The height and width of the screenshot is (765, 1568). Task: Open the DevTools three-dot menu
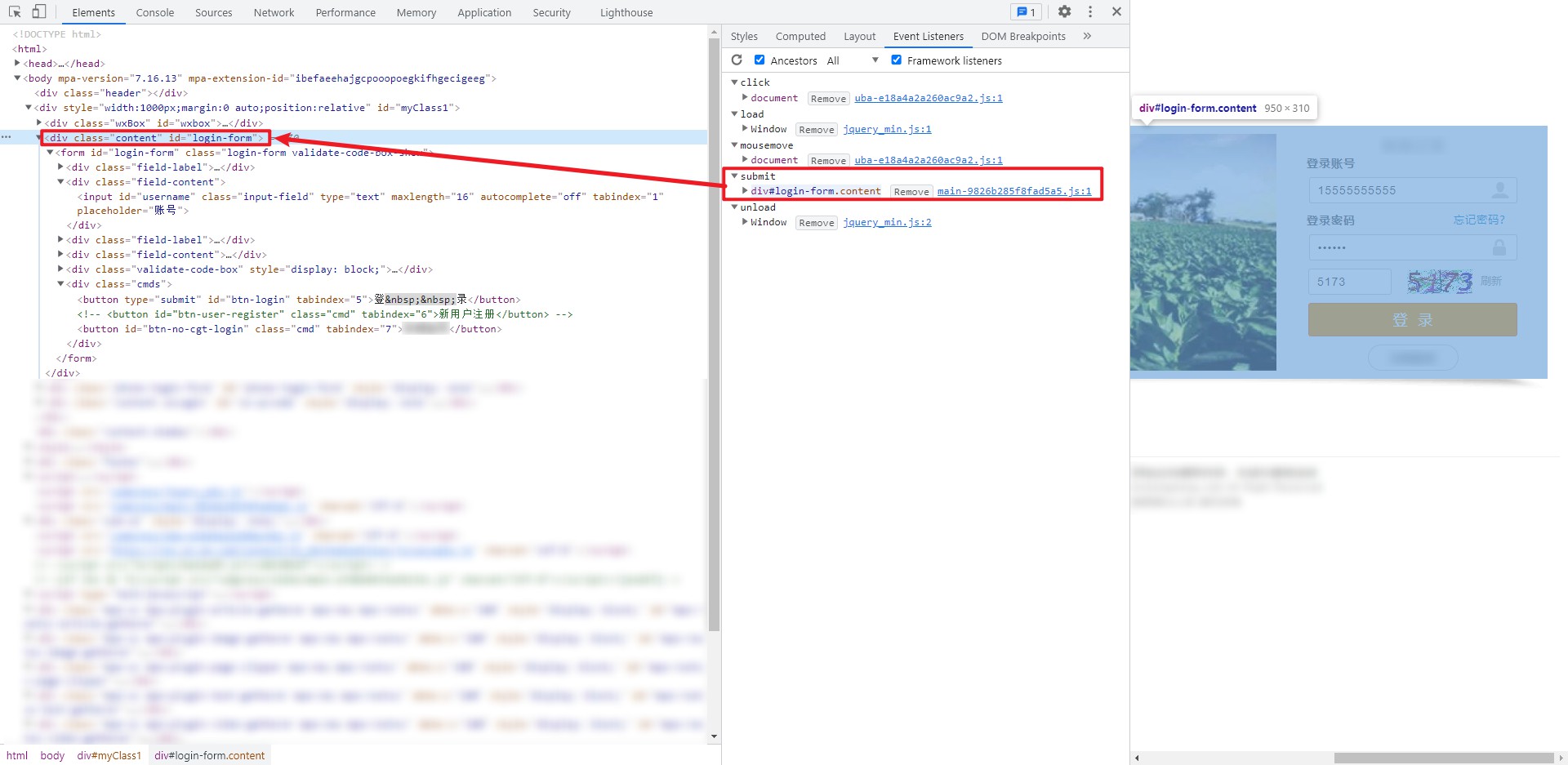(x=1090, y=11)
